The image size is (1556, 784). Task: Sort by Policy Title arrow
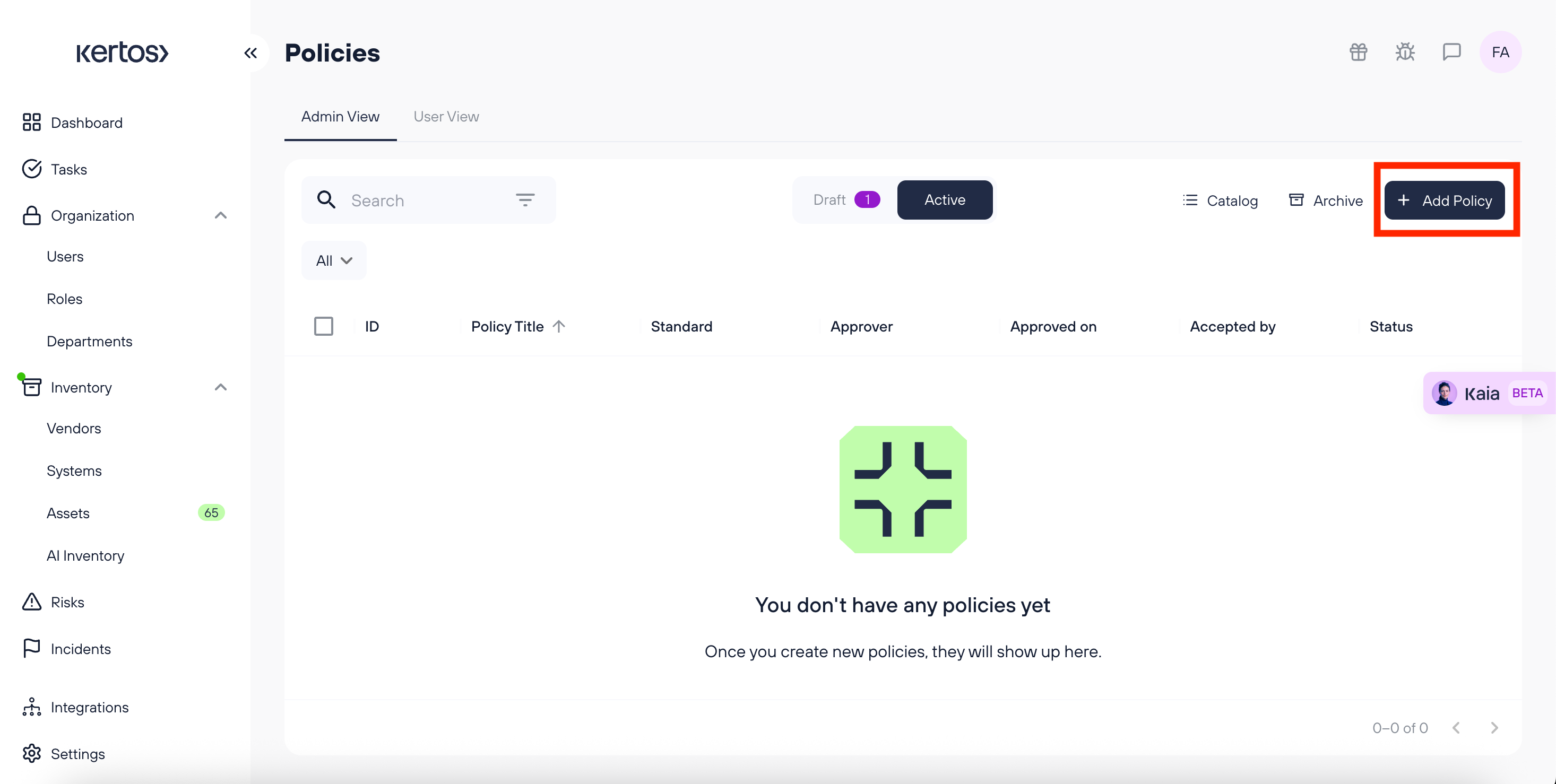(x=559, y=327)
